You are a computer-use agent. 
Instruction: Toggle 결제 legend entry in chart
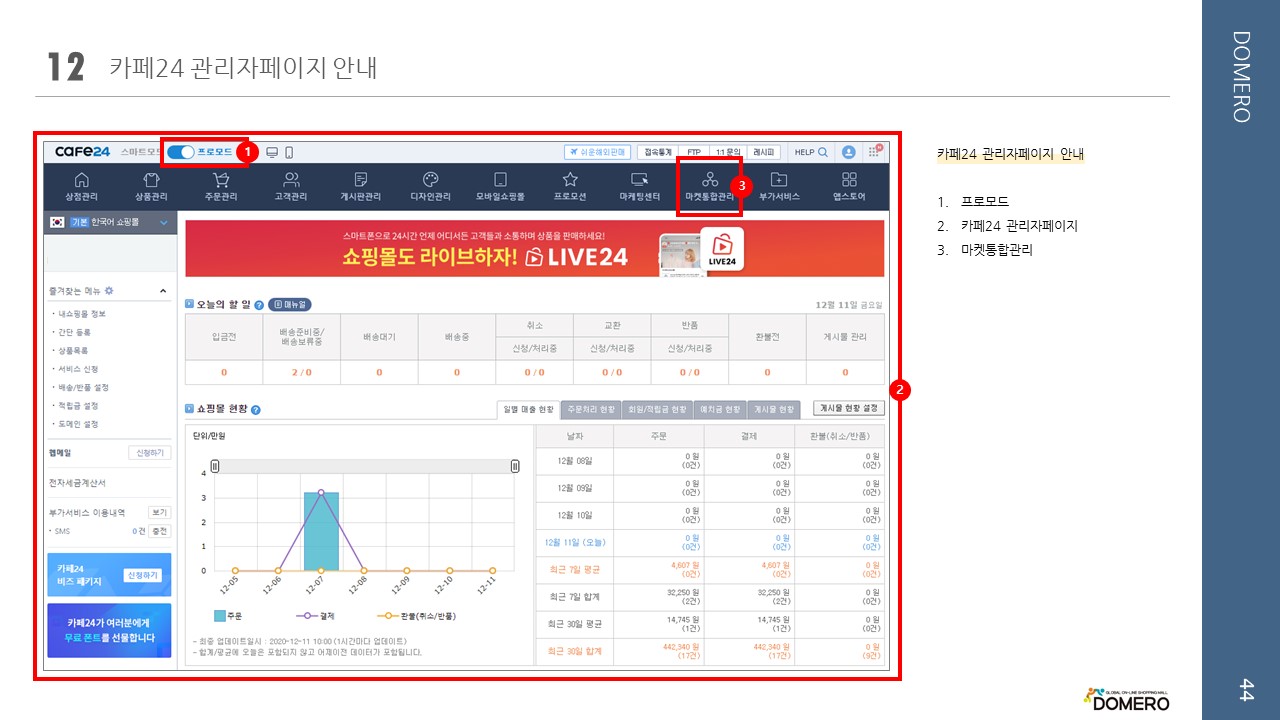click(x=315, y=616)
